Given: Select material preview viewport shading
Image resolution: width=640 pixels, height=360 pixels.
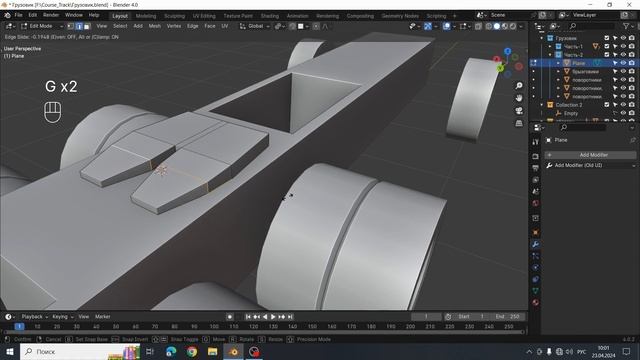Looking at the screenshot, I should tap(505, 26).
